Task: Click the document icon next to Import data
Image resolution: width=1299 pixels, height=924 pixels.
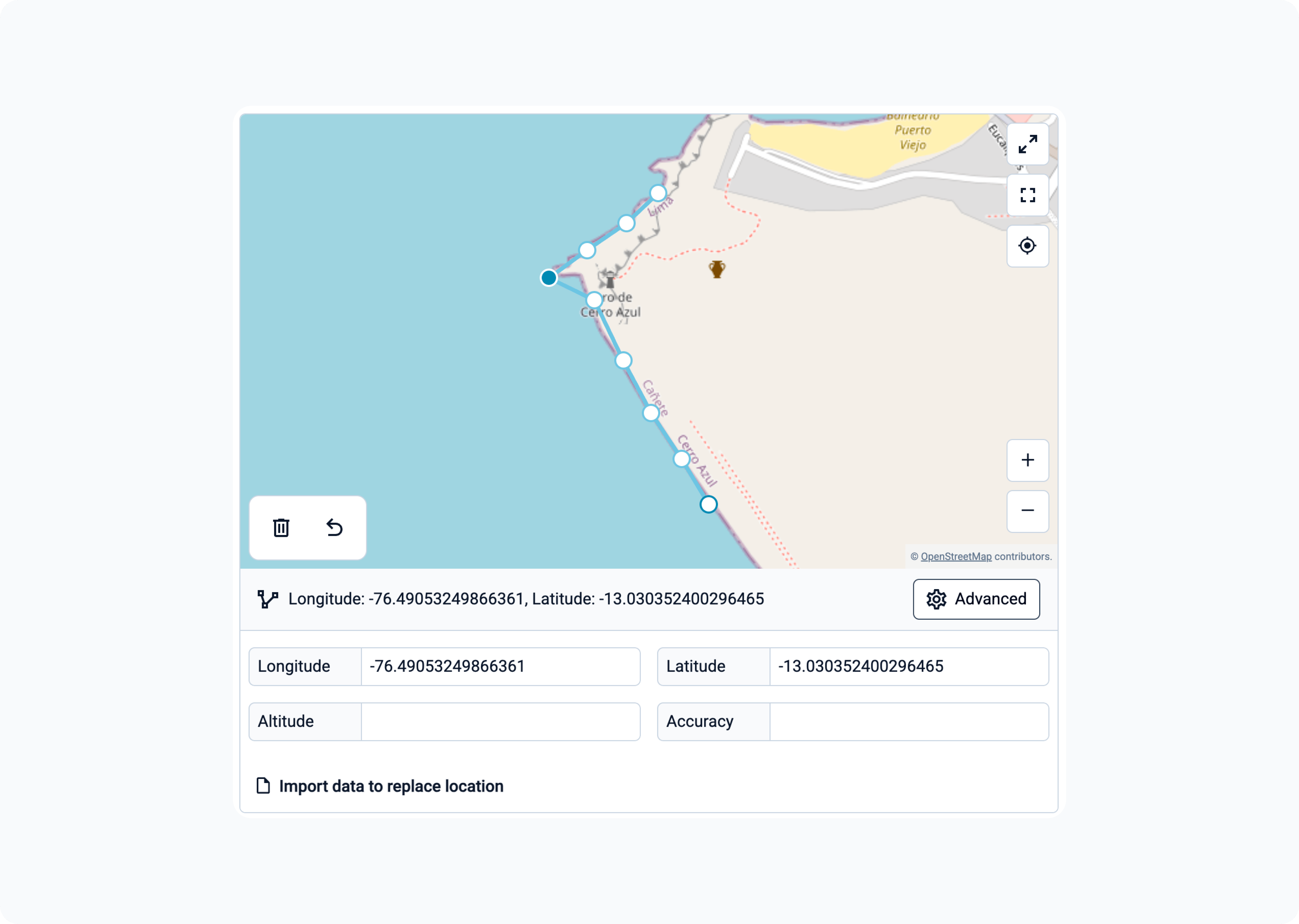Action: point(263,786)
